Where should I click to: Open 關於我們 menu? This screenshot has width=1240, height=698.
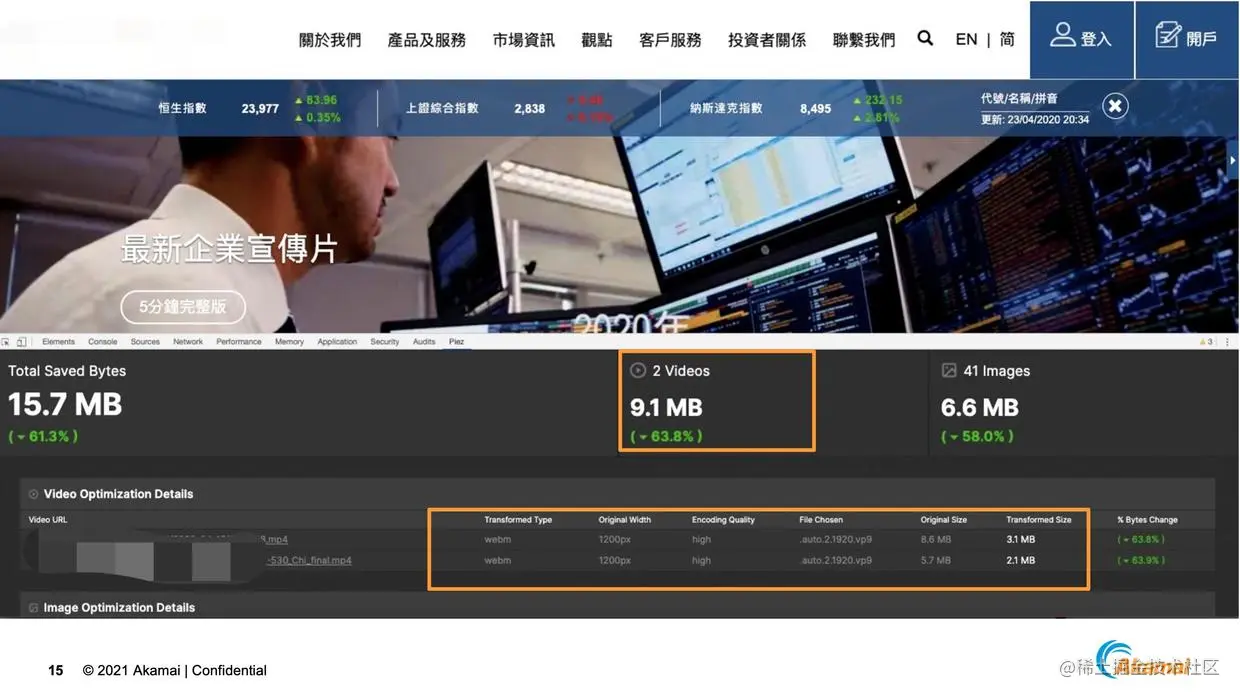point(330,40)
